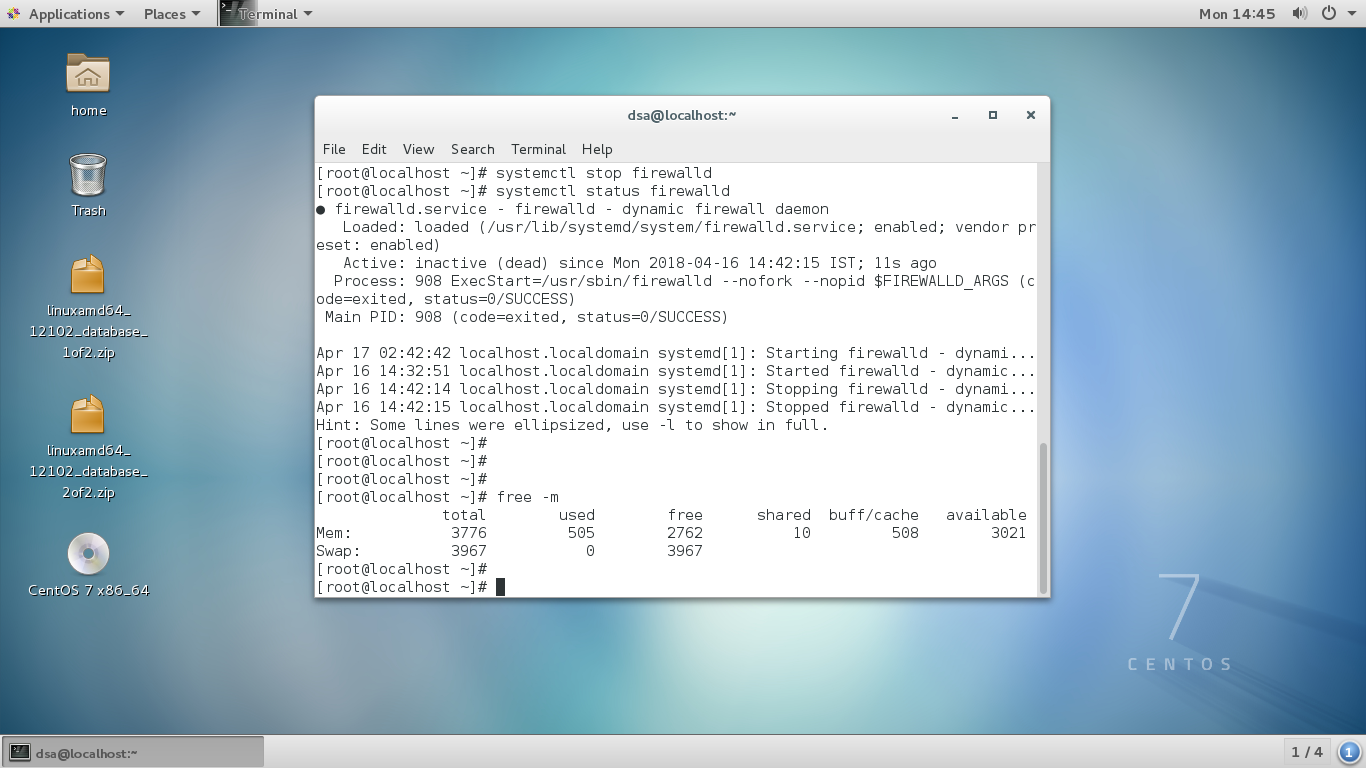Click the 'buff/cache' column header
Viewport: 1366px width, 768px height.
[x=873, y=515]
